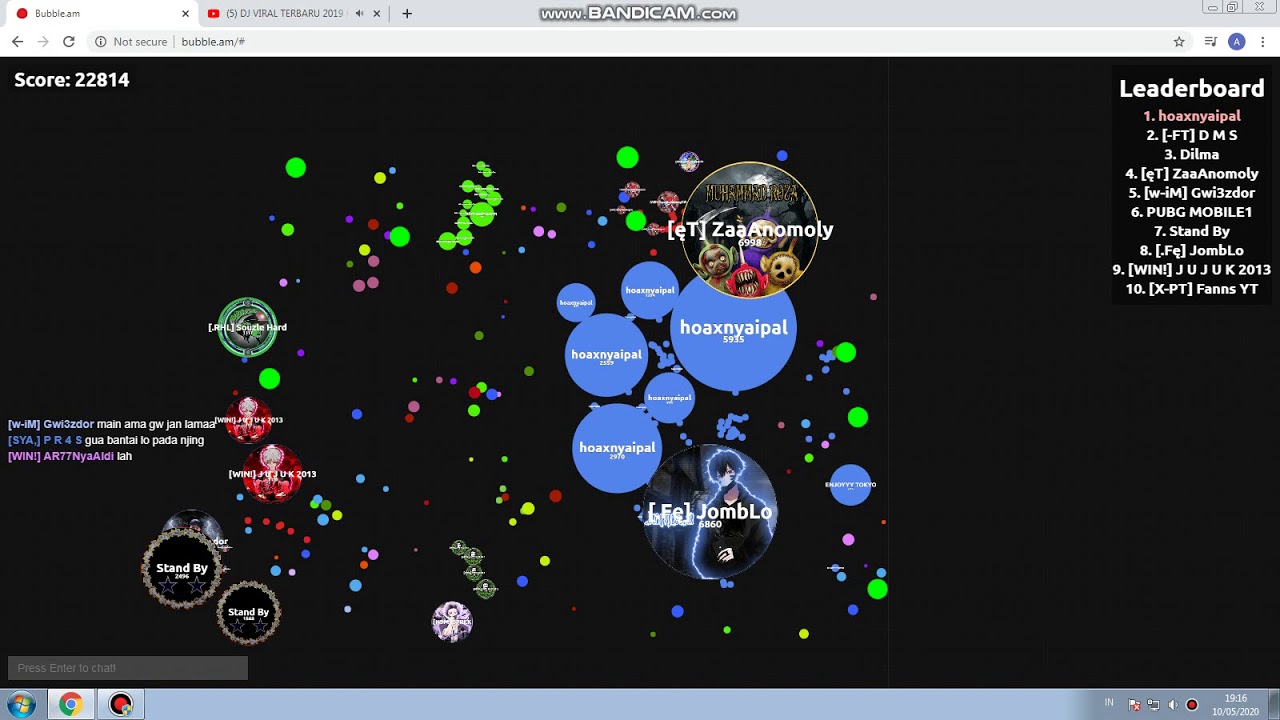This screenshot has height=720, width=1280.
Task: Open the Windows Start menu
Action: [20, 704]
